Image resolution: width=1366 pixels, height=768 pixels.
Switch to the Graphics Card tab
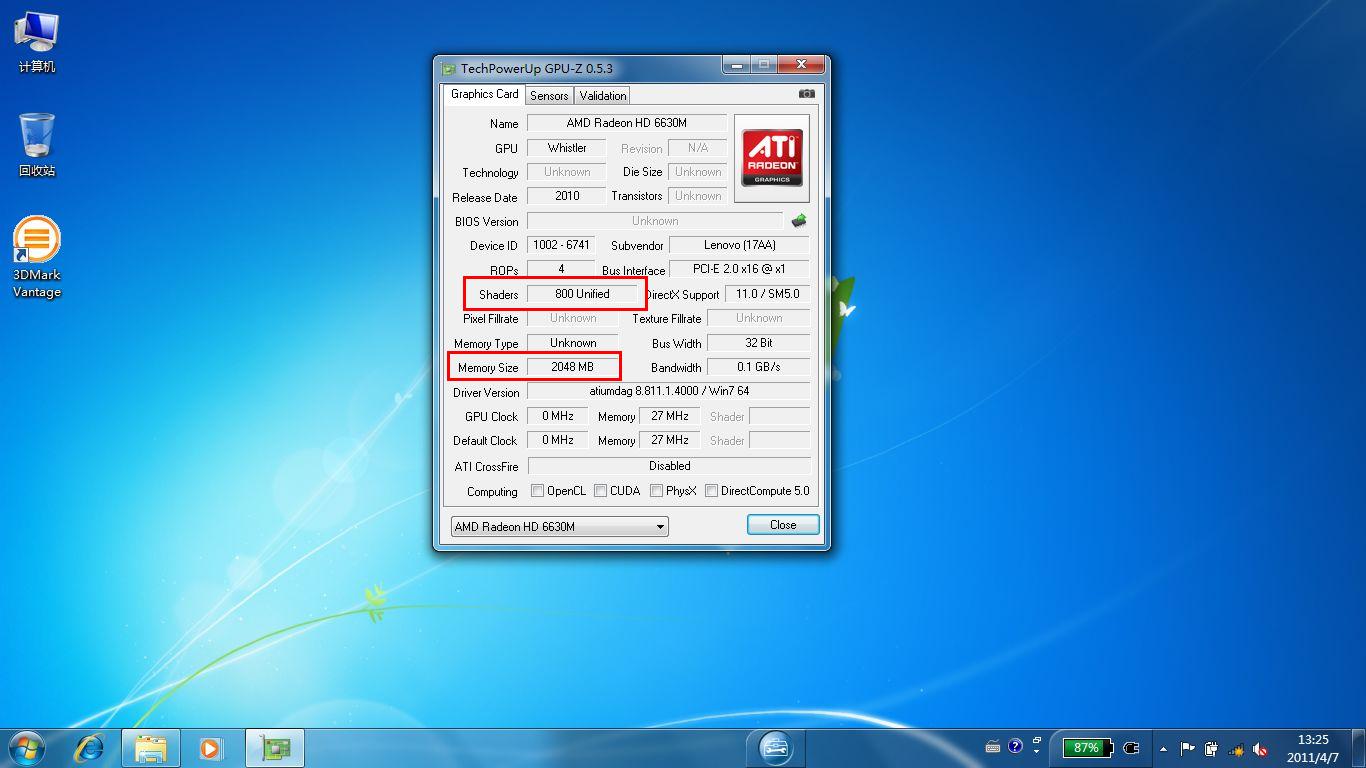pyautogui.click(x=484, y=94)
